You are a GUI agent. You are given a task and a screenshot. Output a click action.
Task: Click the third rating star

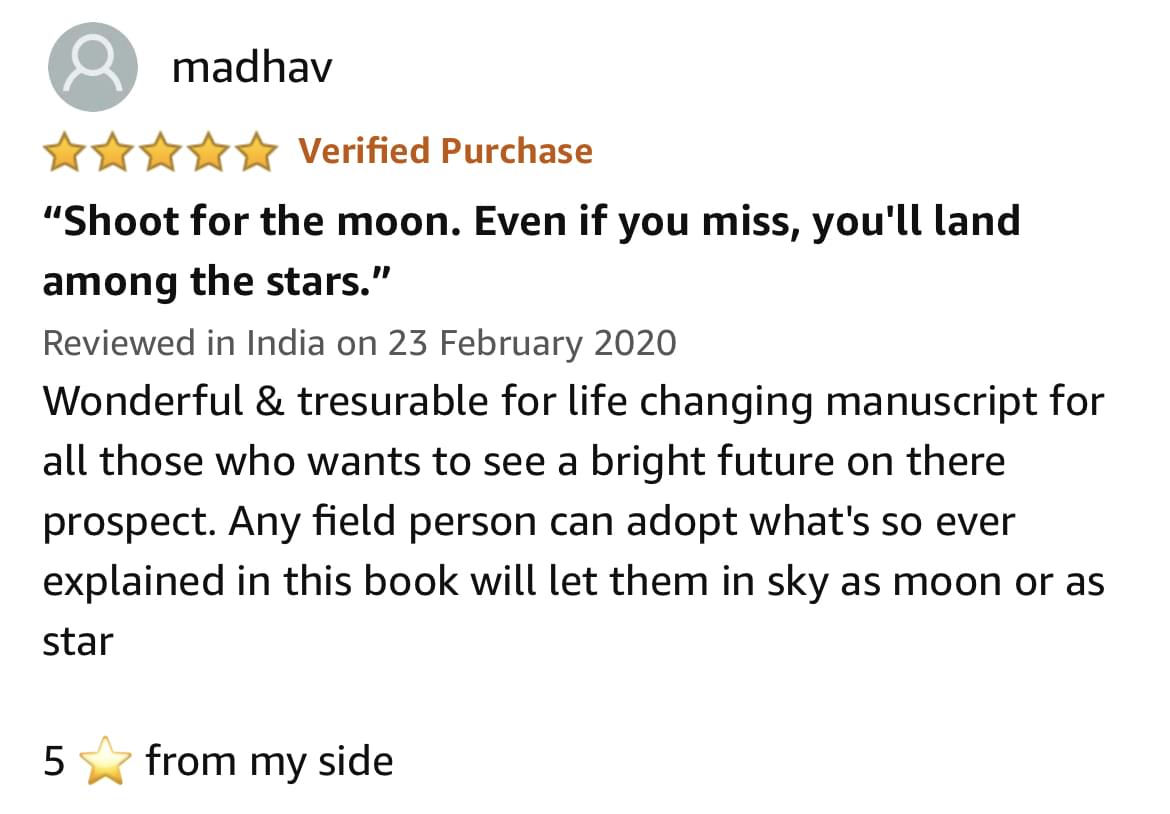click(161, 151)
